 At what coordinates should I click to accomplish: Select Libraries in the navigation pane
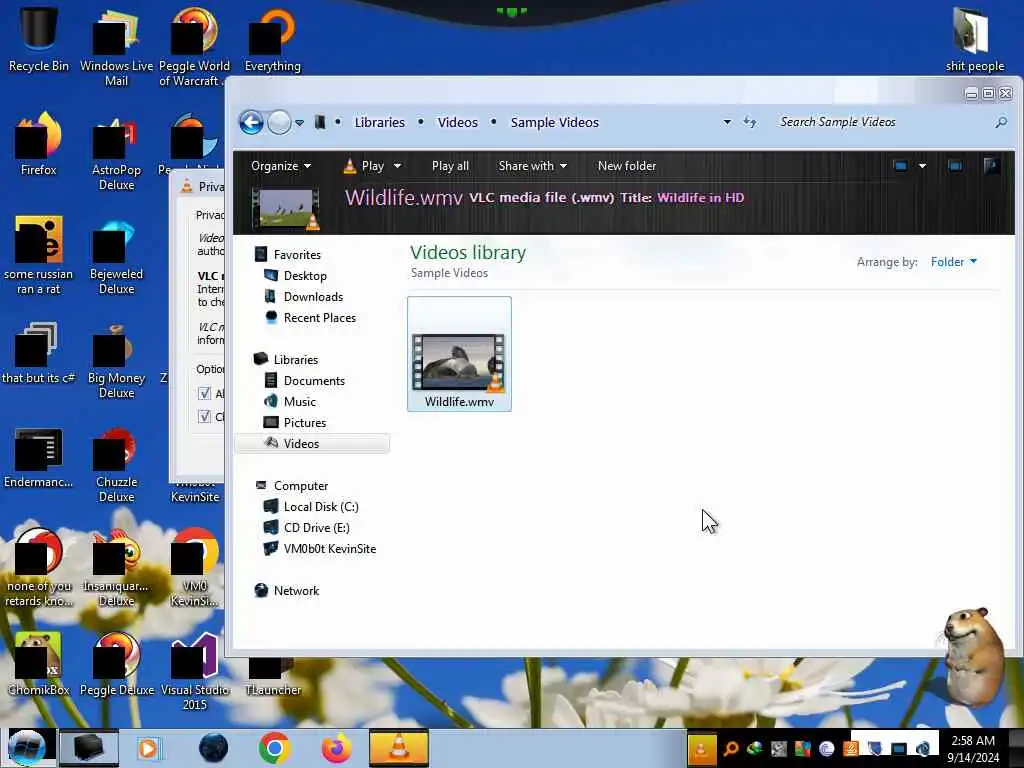[x=286, y=360]
